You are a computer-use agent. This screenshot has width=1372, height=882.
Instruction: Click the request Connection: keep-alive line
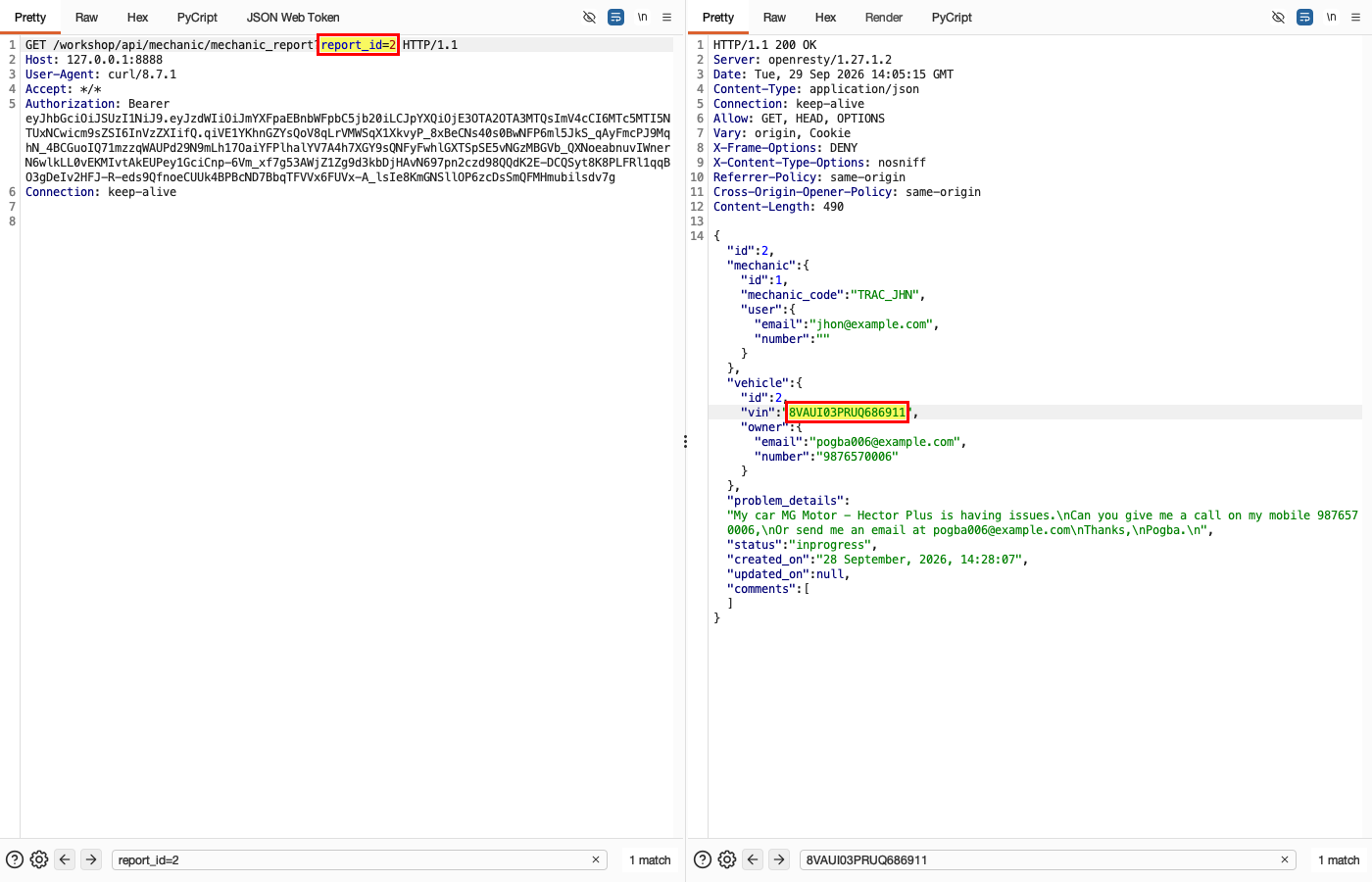click(x=101, y=192)
